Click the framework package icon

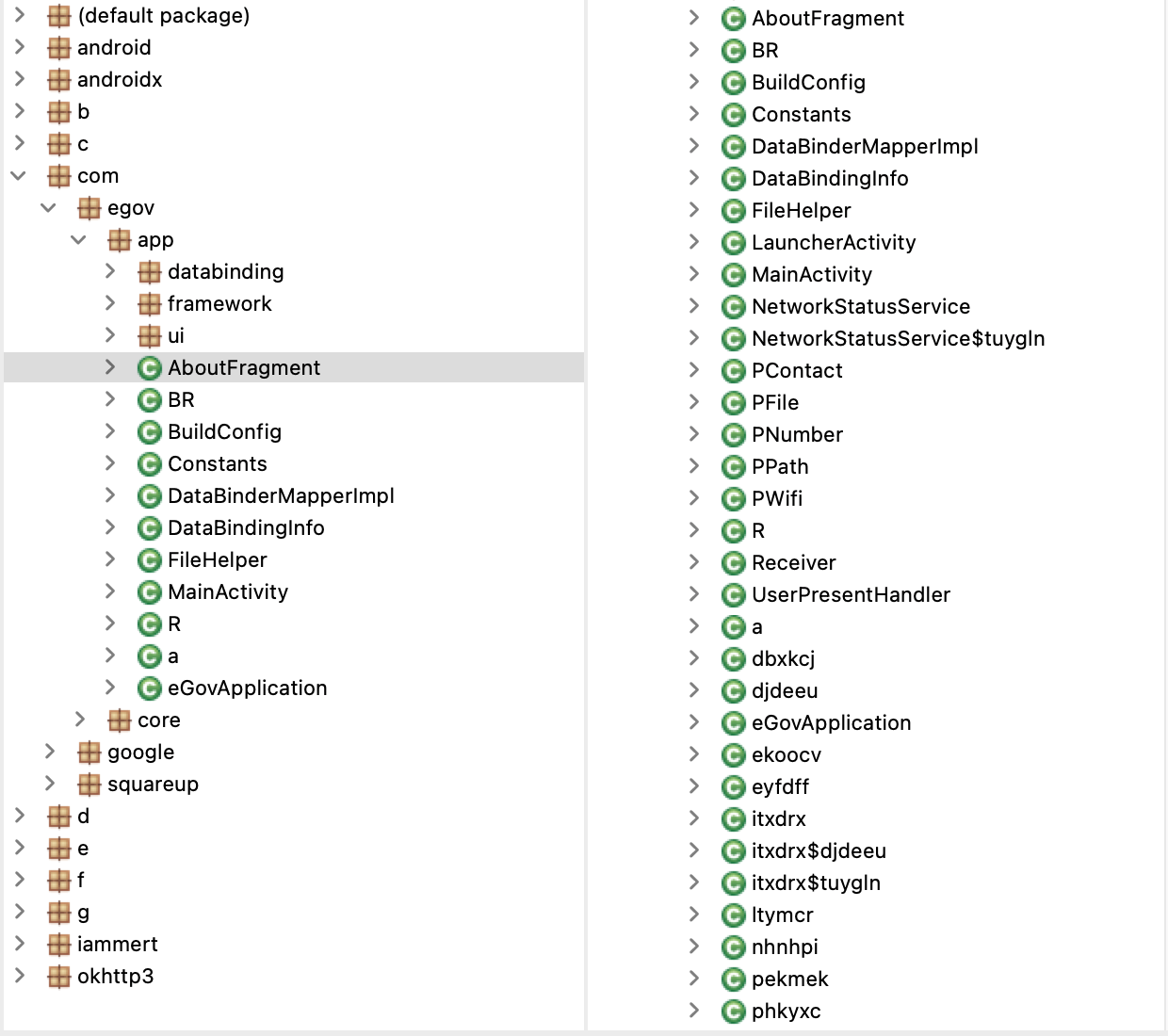(x=149, y=304)
